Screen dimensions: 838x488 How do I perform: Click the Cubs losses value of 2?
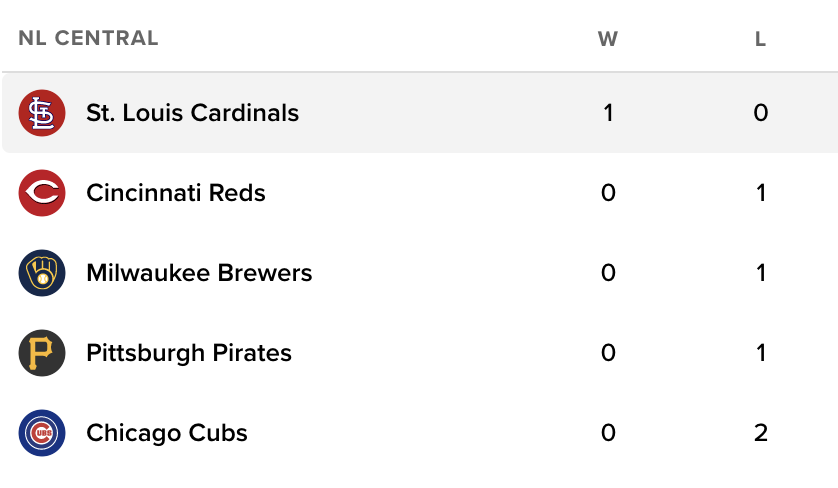(761, 433)
